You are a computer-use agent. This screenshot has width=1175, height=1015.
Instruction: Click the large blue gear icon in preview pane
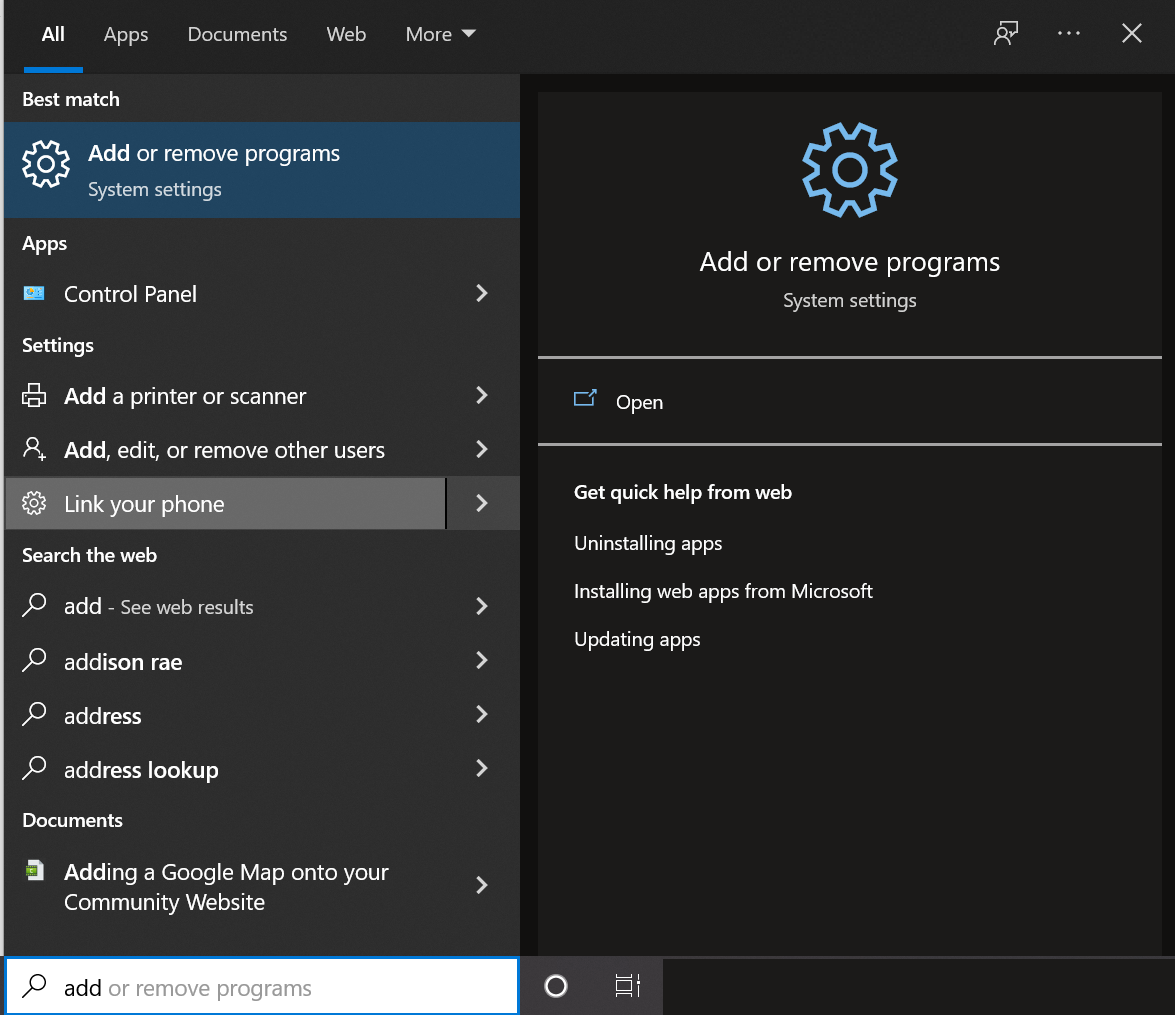850,170
